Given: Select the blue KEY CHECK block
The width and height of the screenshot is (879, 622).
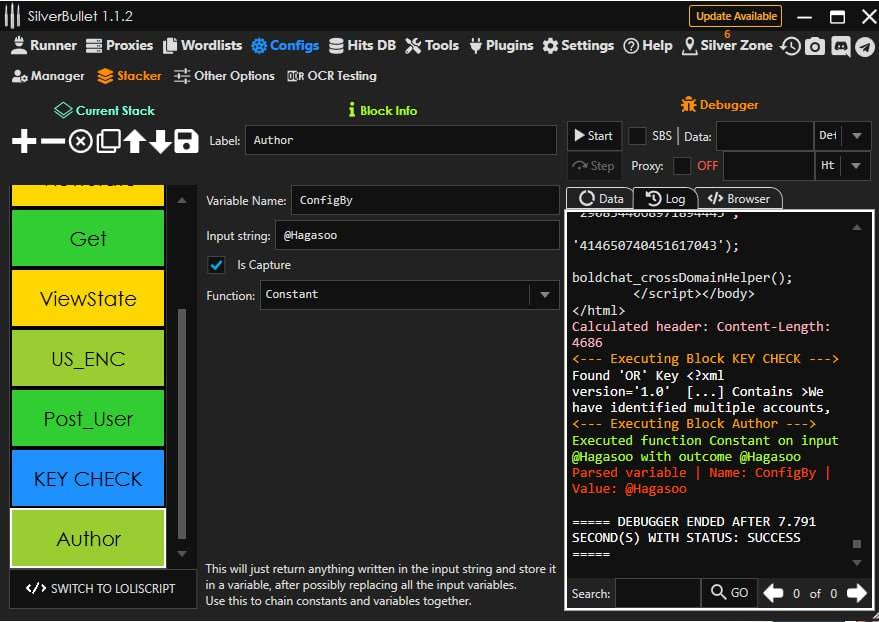Looking at the screenshot, I should (x=88, y=478).
